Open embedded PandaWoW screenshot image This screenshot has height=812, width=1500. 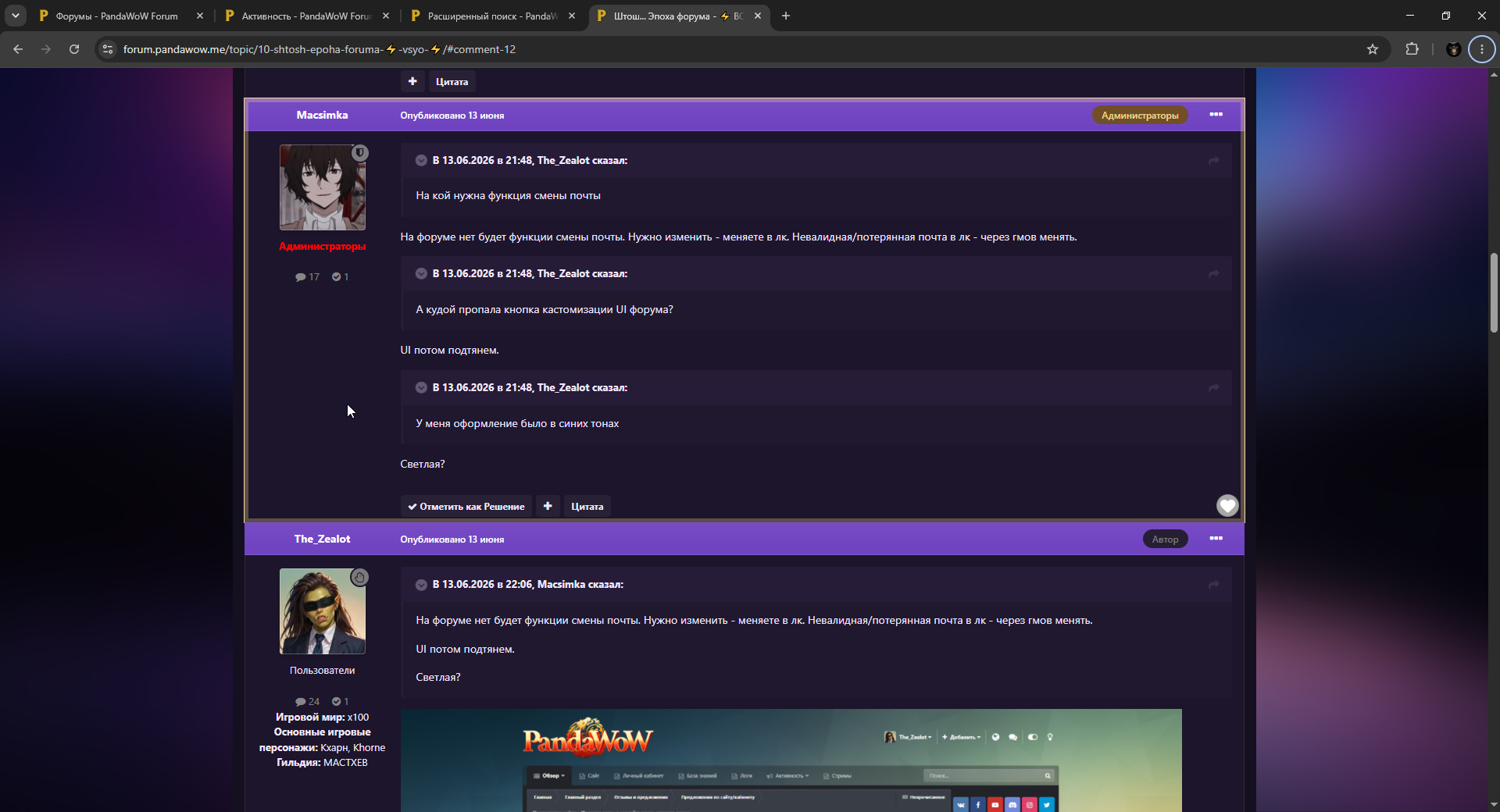click(791, 760)
